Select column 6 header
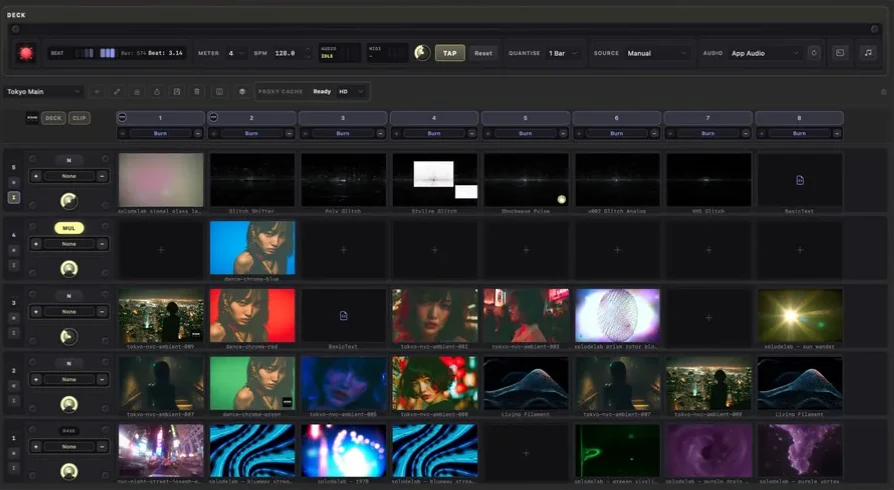The width and height of the screenshot is (894, 490). point(616,118)
